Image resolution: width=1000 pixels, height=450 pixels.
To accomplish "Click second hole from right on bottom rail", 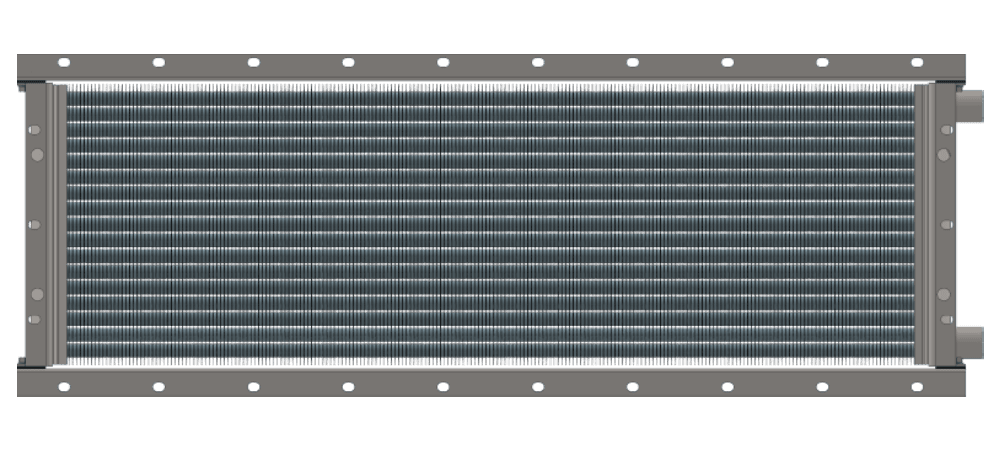I will [822, 387].
